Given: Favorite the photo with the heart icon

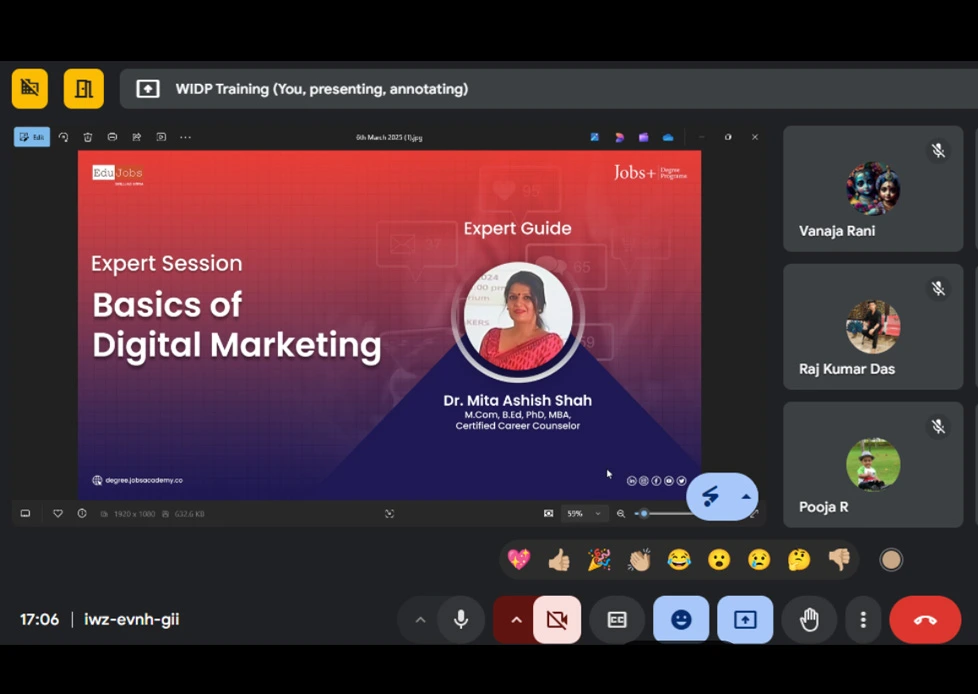Looking at the screenshot, I should pos(57,514).
